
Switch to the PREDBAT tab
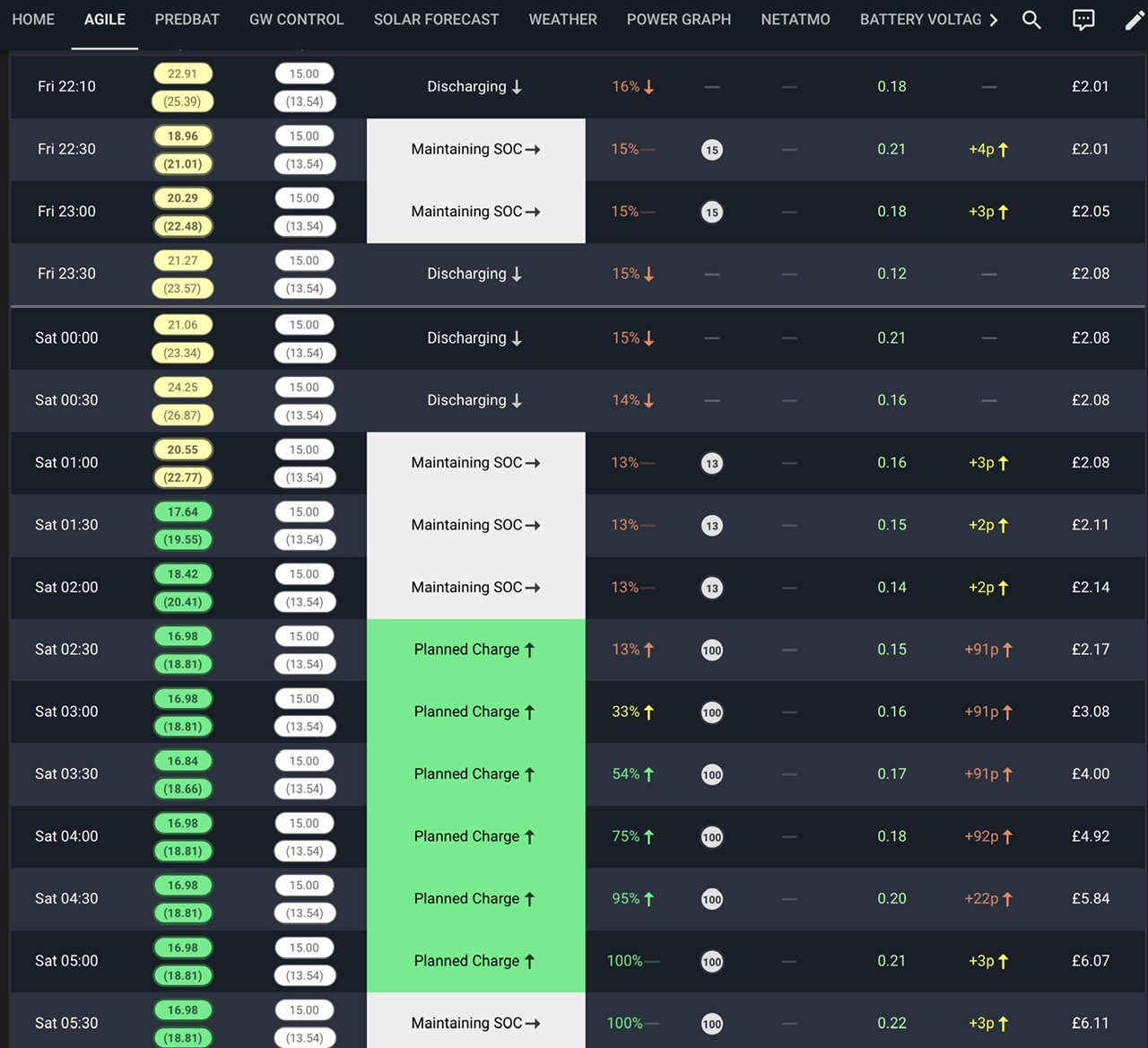tap(187, 20)
